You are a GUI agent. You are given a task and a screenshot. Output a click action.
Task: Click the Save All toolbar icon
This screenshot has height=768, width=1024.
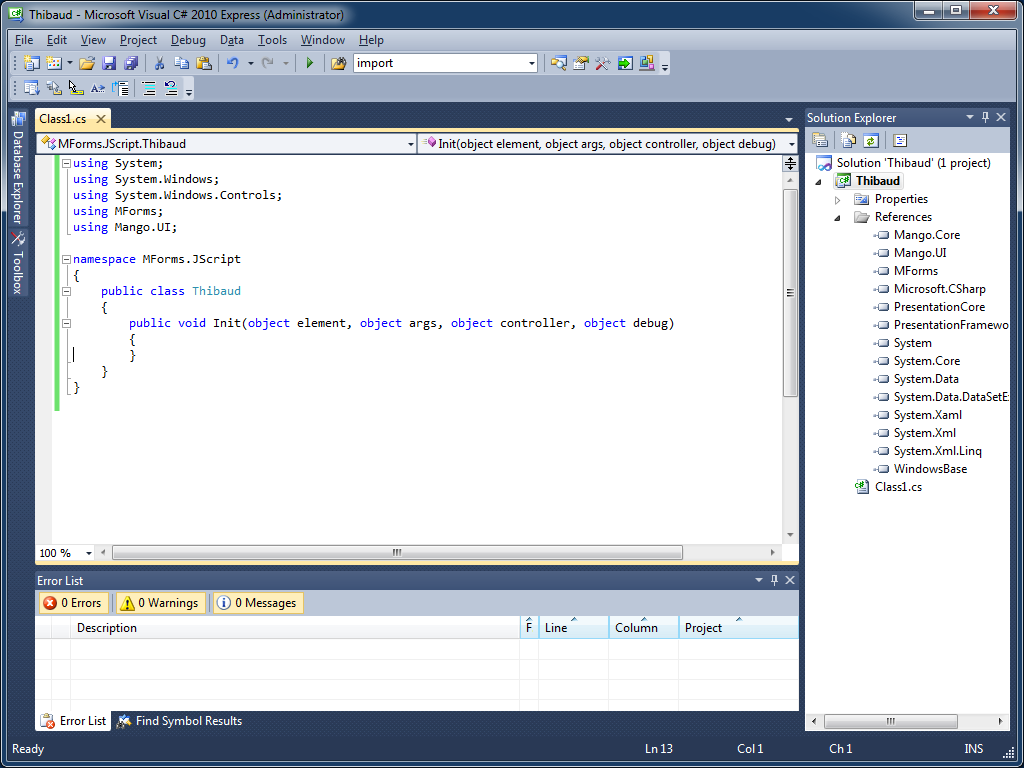click(131, 63)
